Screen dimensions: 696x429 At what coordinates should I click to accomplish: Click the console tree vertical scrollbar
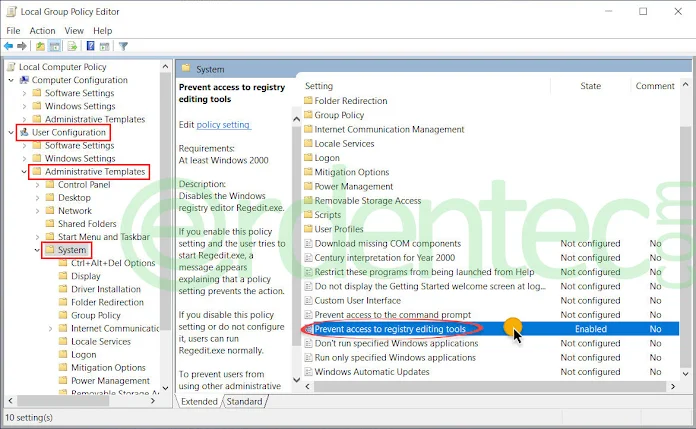pos(165,202)
